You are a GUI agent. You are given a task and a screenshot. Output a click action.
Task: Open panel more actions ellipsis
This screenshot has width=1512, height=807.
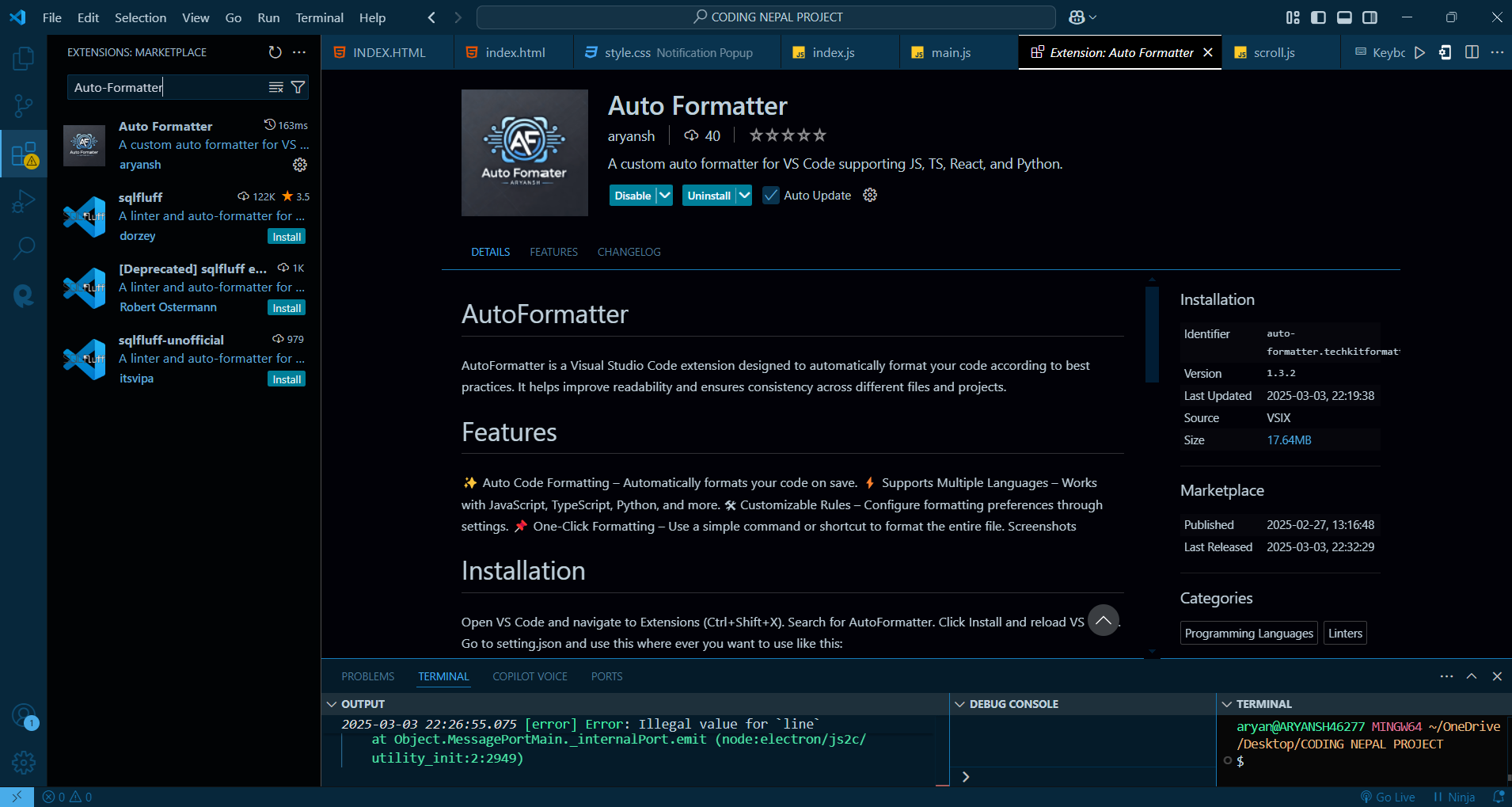[1446, 676]
